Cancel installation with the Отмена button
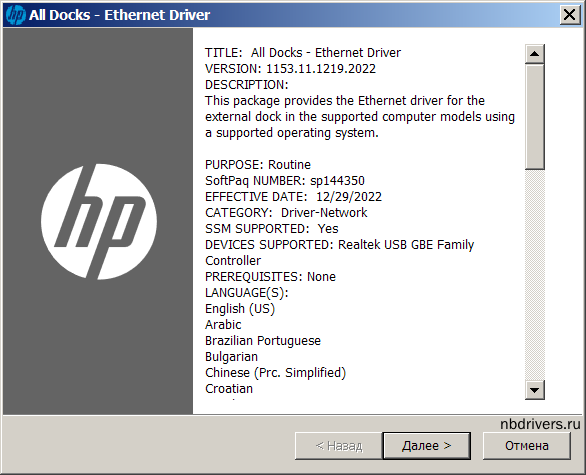Image resolution: width=586 pixels, height=475 pixels. pyautogui.click(x=527, y=446)
